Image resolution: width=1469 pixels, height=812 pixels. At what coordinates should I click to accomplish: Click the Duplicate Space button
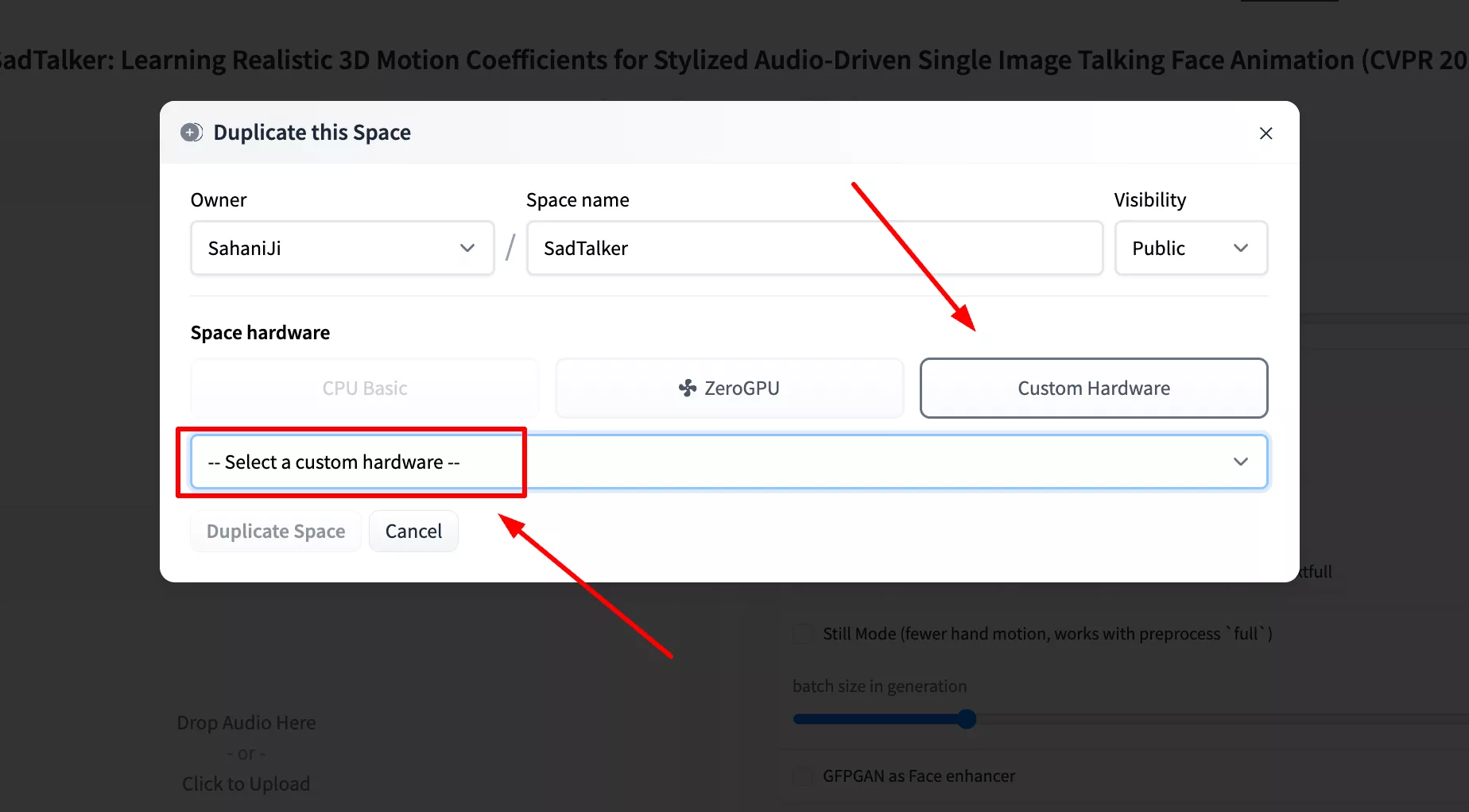(276, 531)
